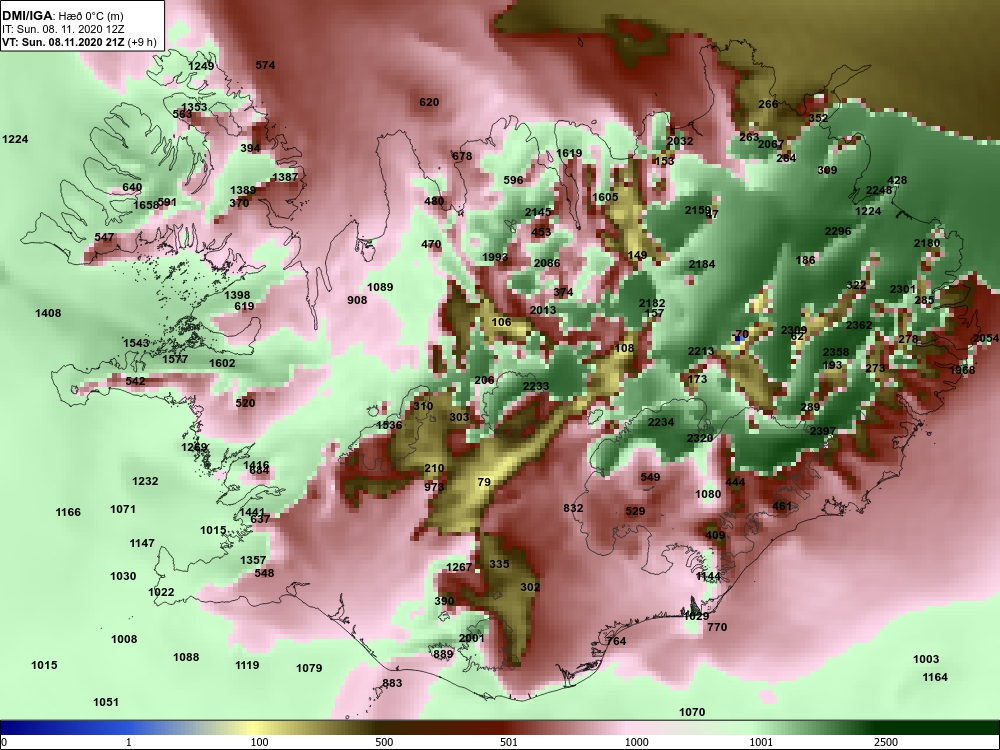Screen dimensions: 1000x750
Task: Click the legend label 100 on color scale
Action: pyautogui.click(x=260, y=742)
